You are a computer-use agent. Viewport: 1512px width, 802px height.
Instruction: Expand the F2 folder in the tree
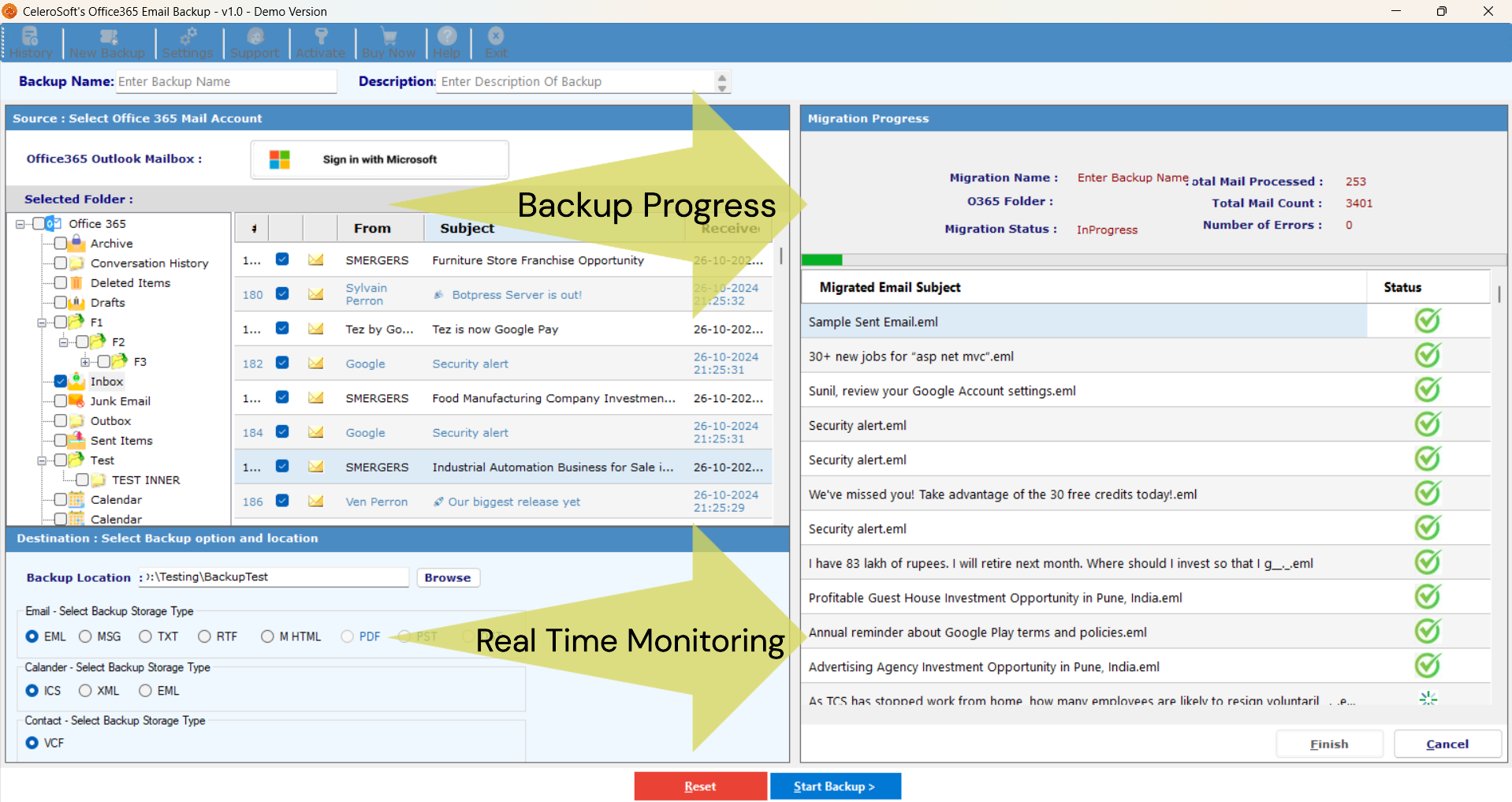[x=63, y=342]
